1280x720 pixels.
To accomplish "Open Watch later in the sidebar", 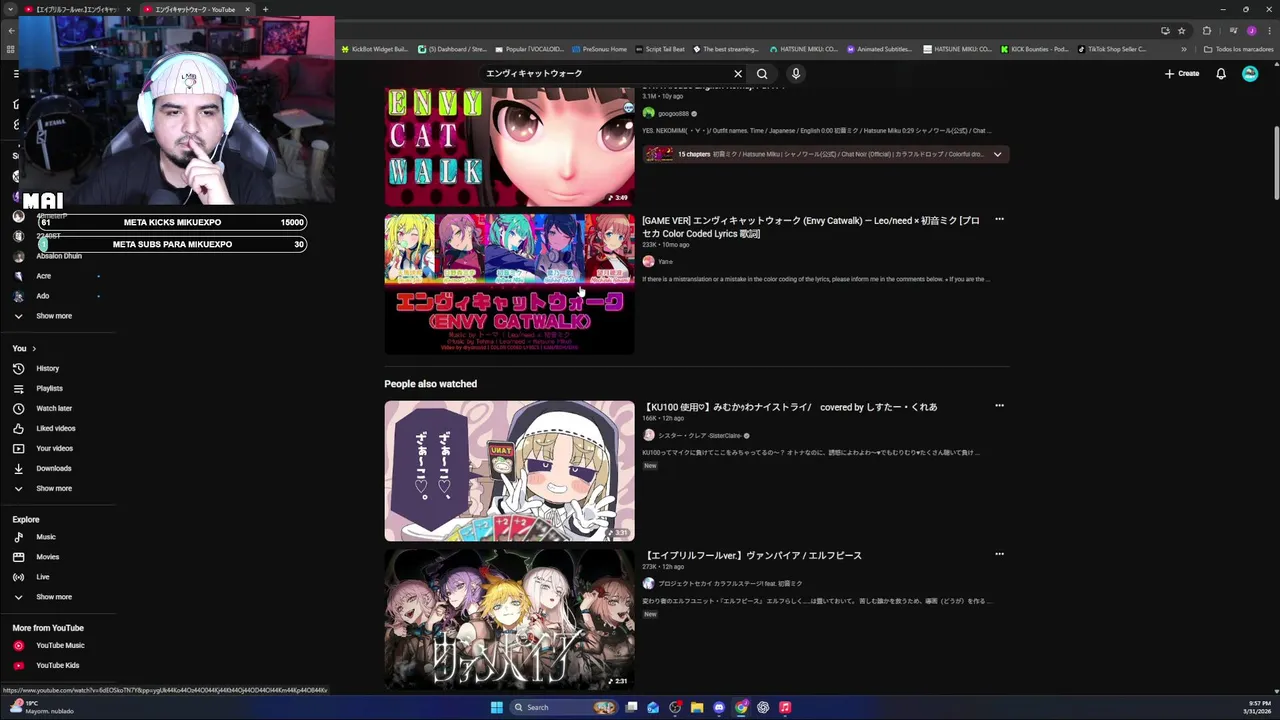I will (x=54, y=408).
